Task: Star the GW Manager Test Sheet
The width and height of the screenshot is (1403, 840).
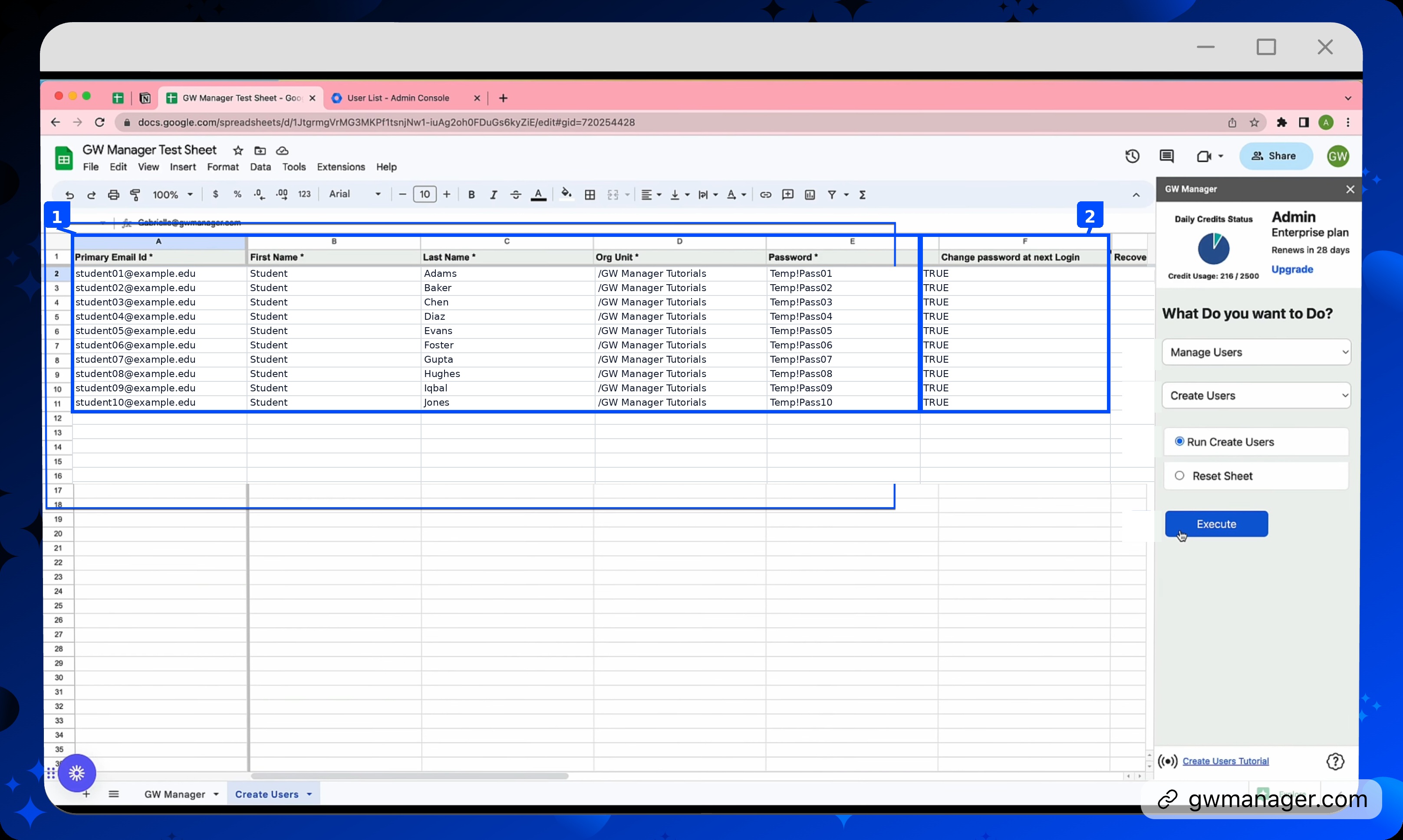Action: pyautogui.click(x=238, y=151)
